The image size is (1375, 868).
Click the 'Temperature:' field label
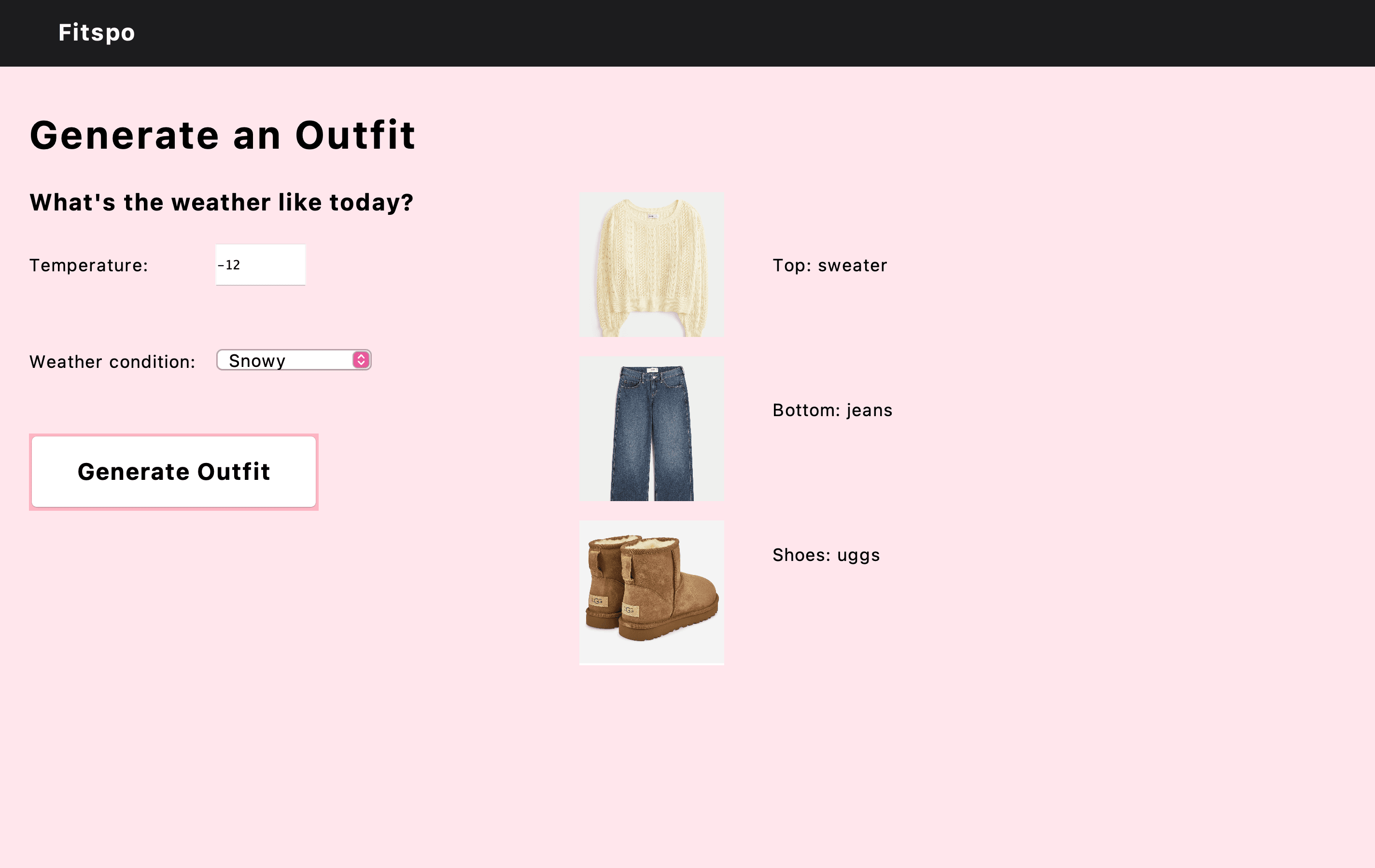88,266
